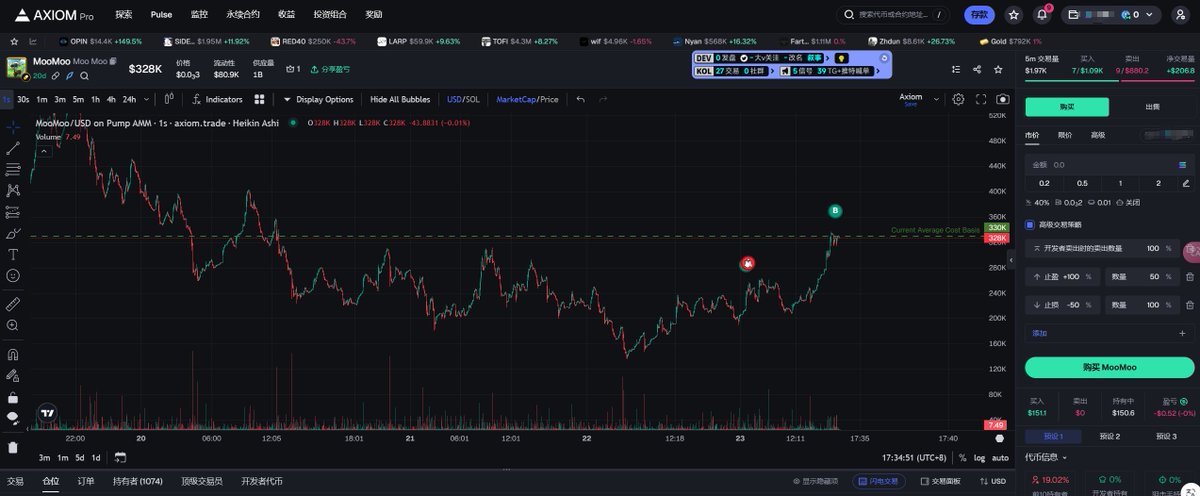Open the timezone UTC+8 selector
Image resolution: width=1200 pixels, height=496 pixels.
[912, 457]
